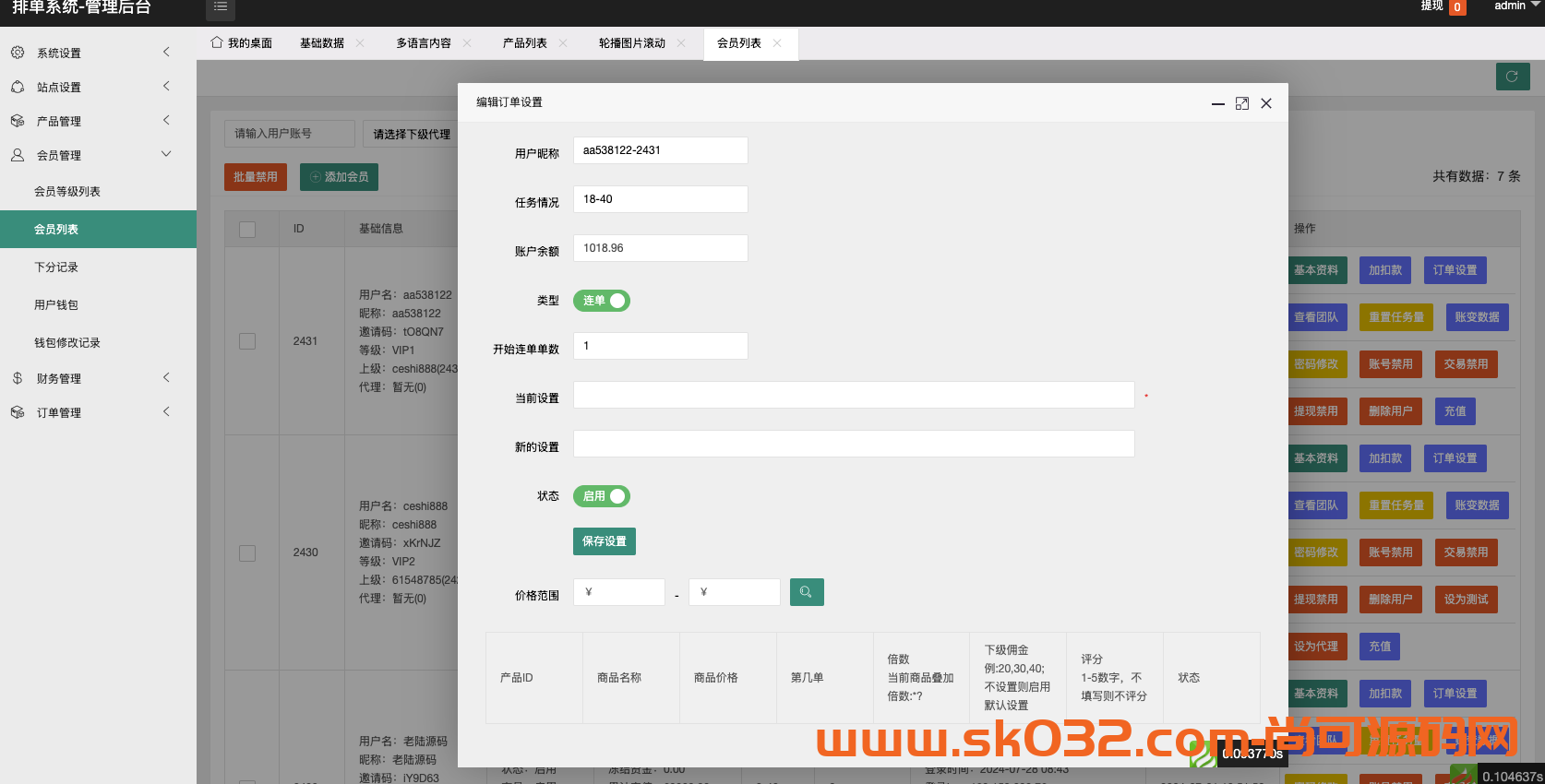Switch to the 产品列表 tab

(x=525, y=43)
